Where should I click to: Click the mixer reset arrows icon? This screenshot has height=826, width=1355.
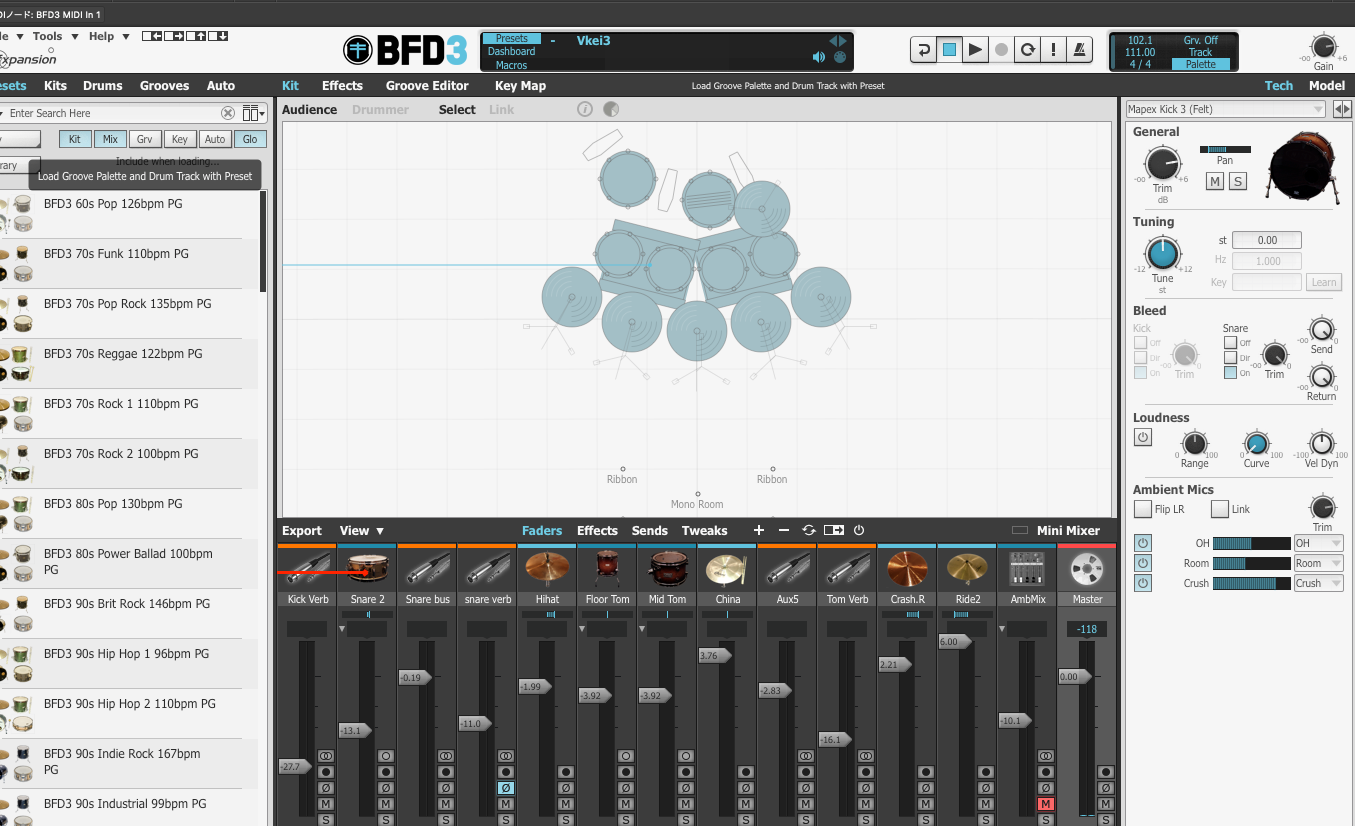(809, 530)
